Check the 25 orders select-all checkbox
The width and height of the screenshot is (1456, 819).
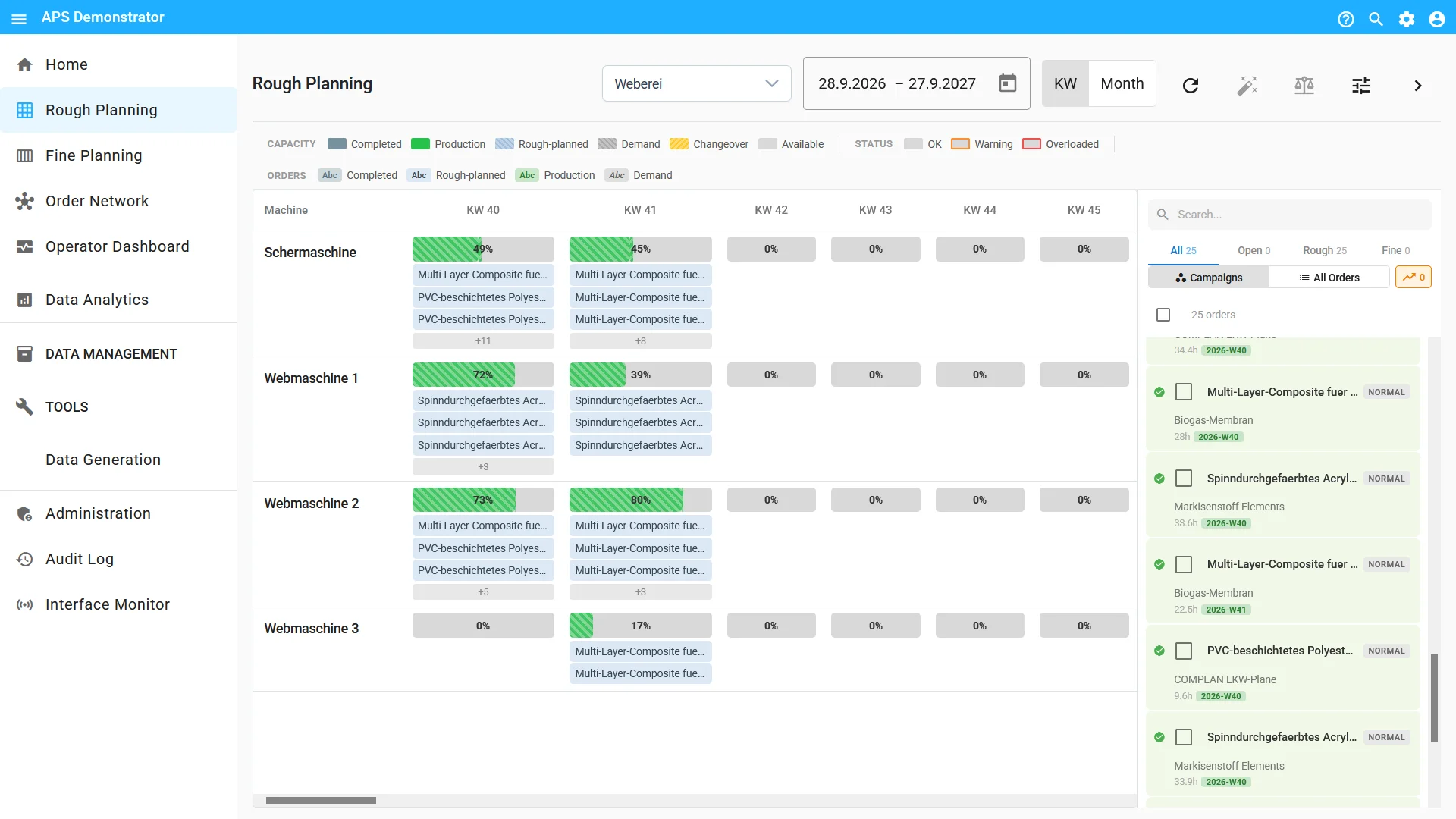point(1163,314)
